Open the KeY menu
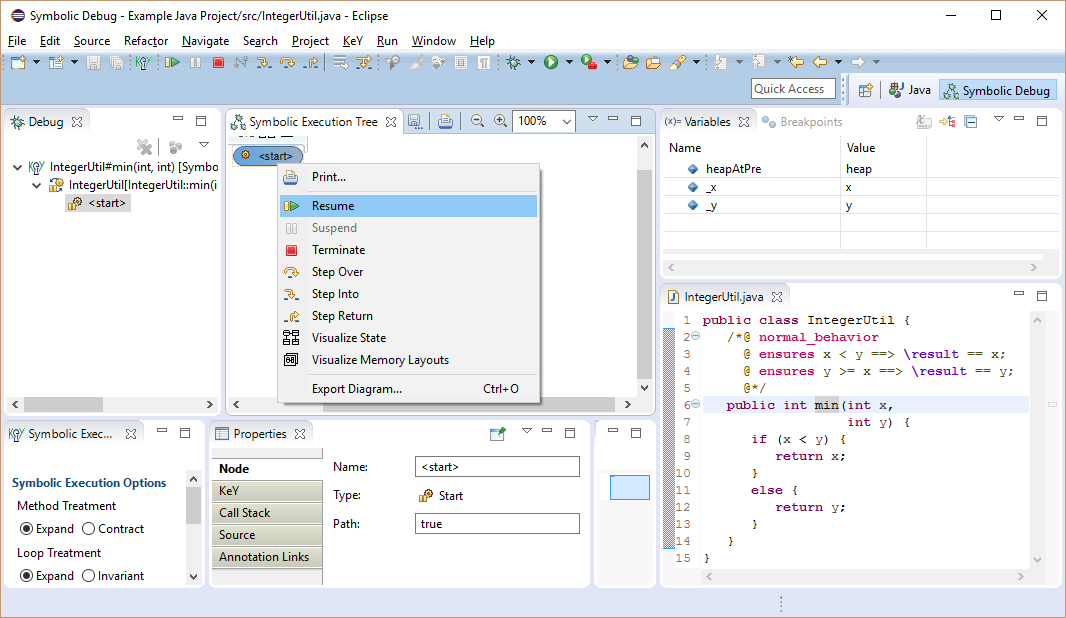Screen dimensions: 1066x618 click(x=353, y=41)
